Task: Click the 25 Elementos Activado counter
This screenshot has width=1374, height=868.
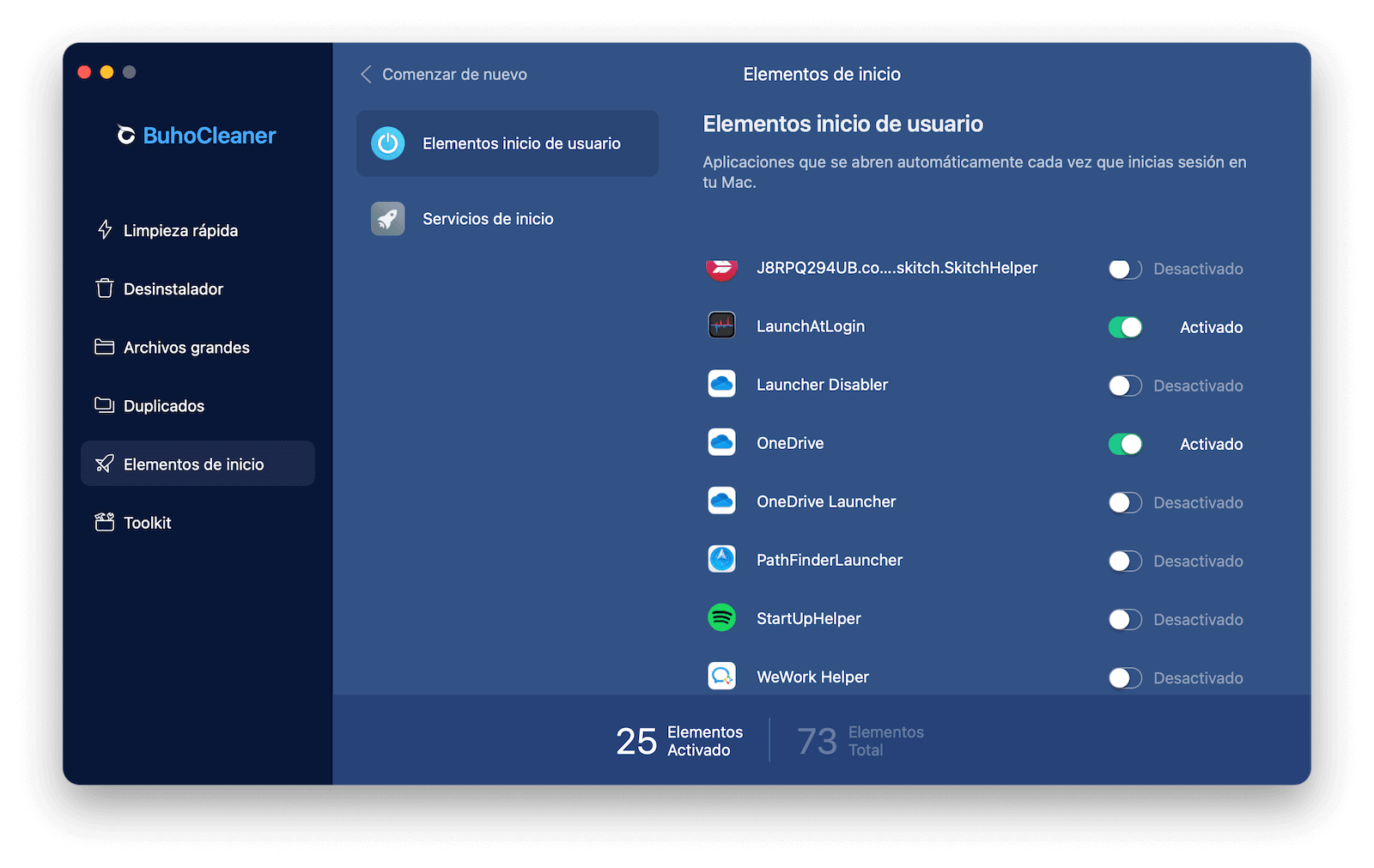Action: tap(679, 740)
